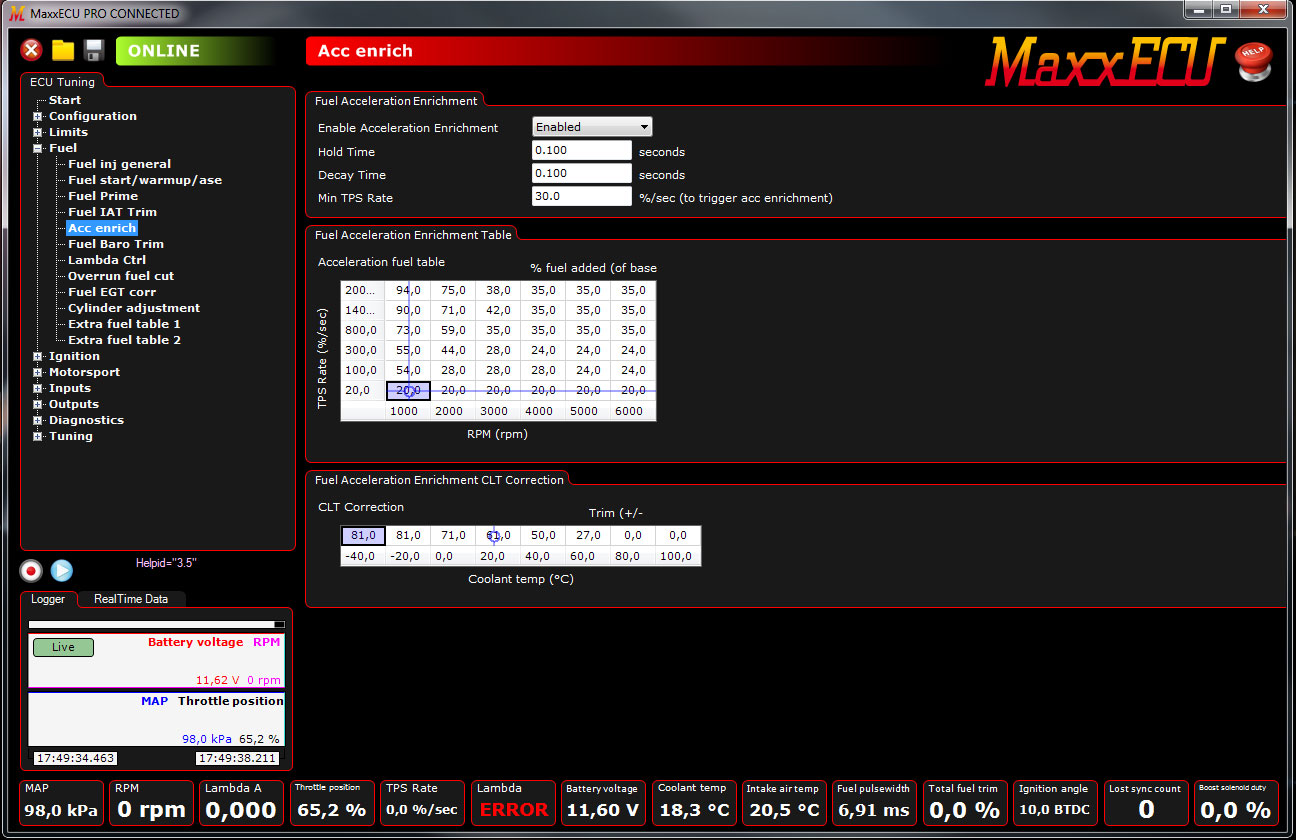Open Fuel IAT Trim page
Screen dimensions: 1296x840
pos(112,212)
